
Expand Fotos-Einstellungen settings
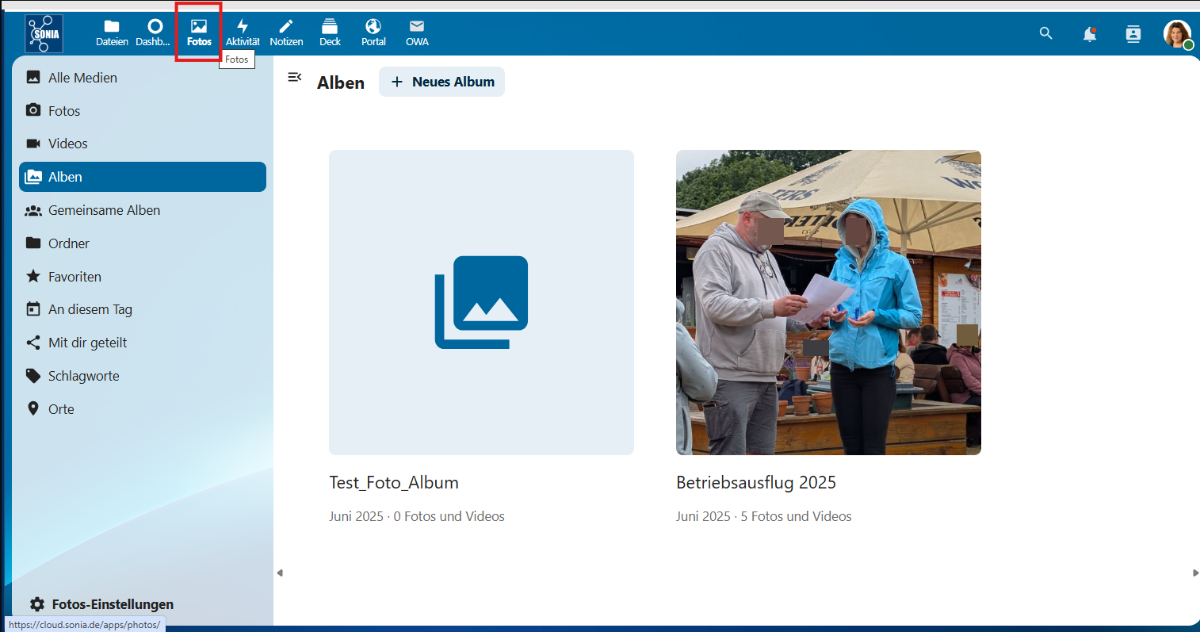101,604
